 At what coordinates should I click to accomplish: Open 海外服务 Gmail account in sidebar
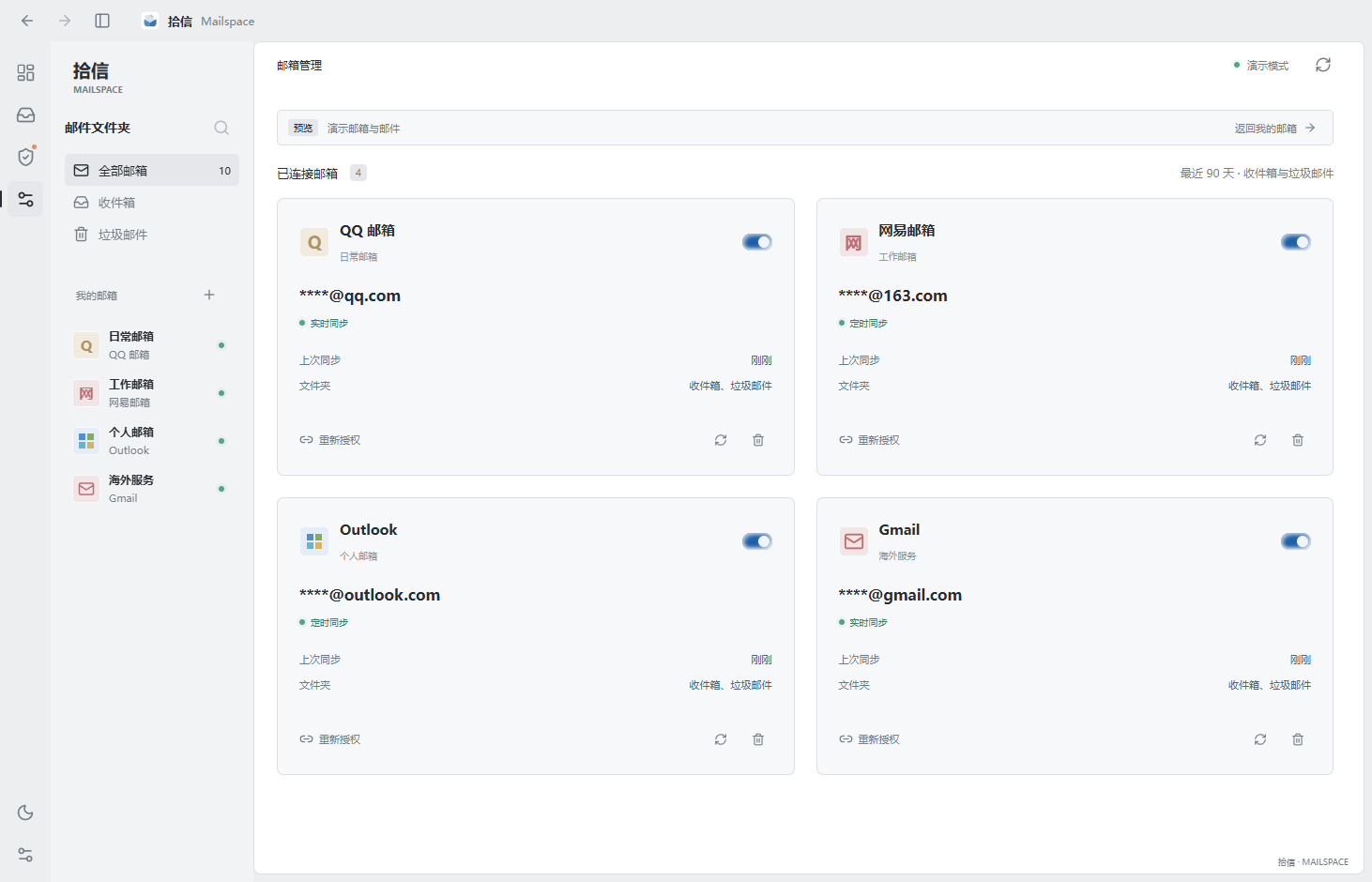click(152, 489)
